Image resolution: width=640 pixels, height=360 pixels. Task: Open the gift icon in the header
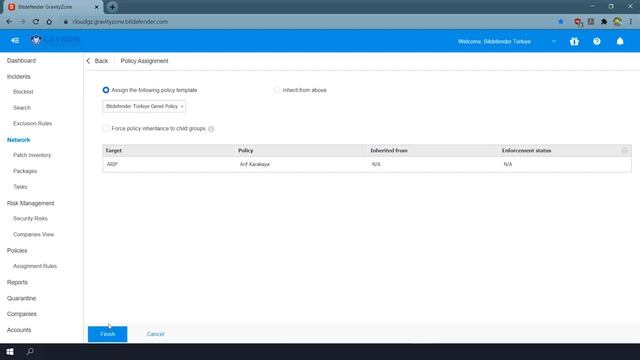point(574,41)
